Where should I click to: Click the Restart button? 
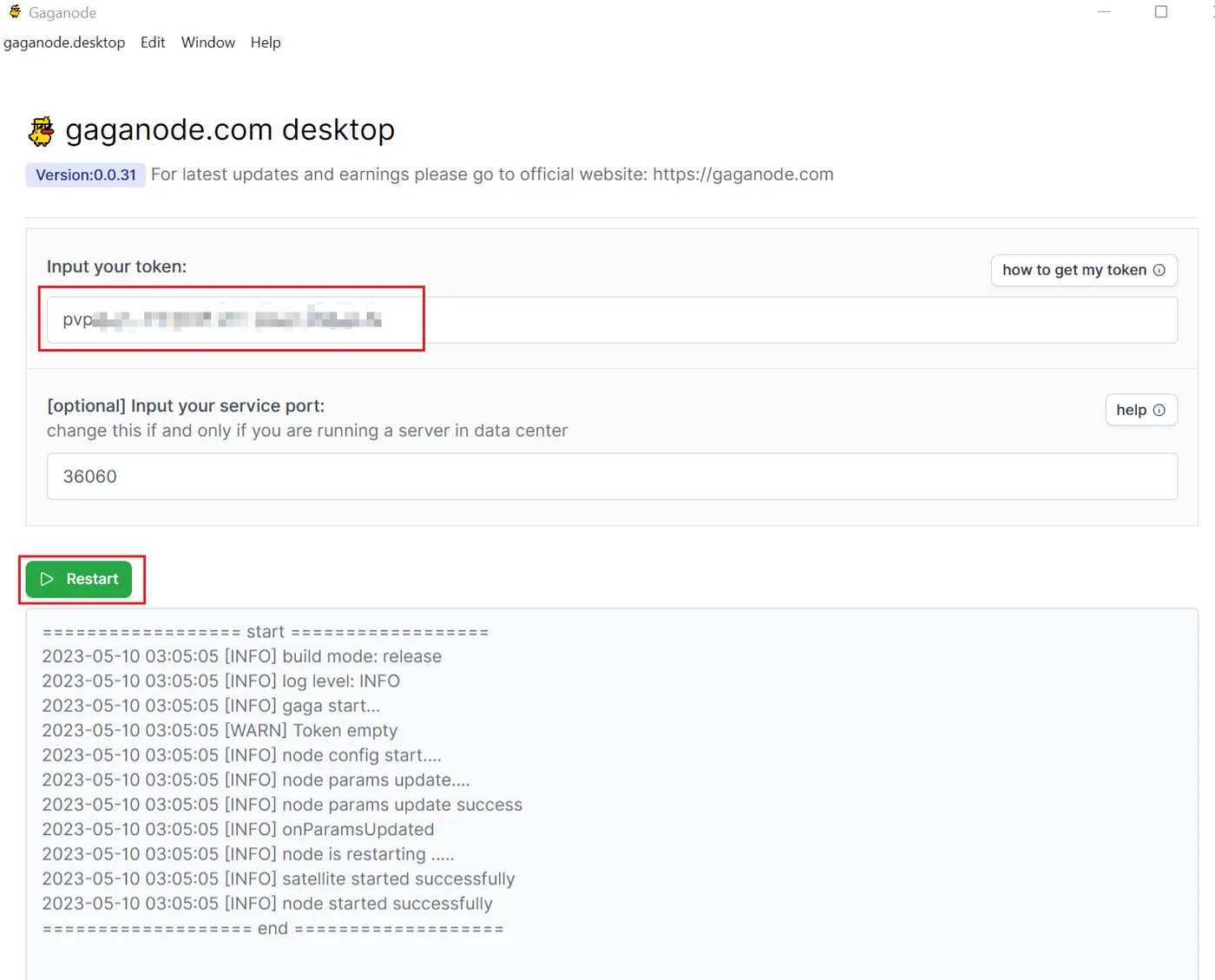pos(79,579)
